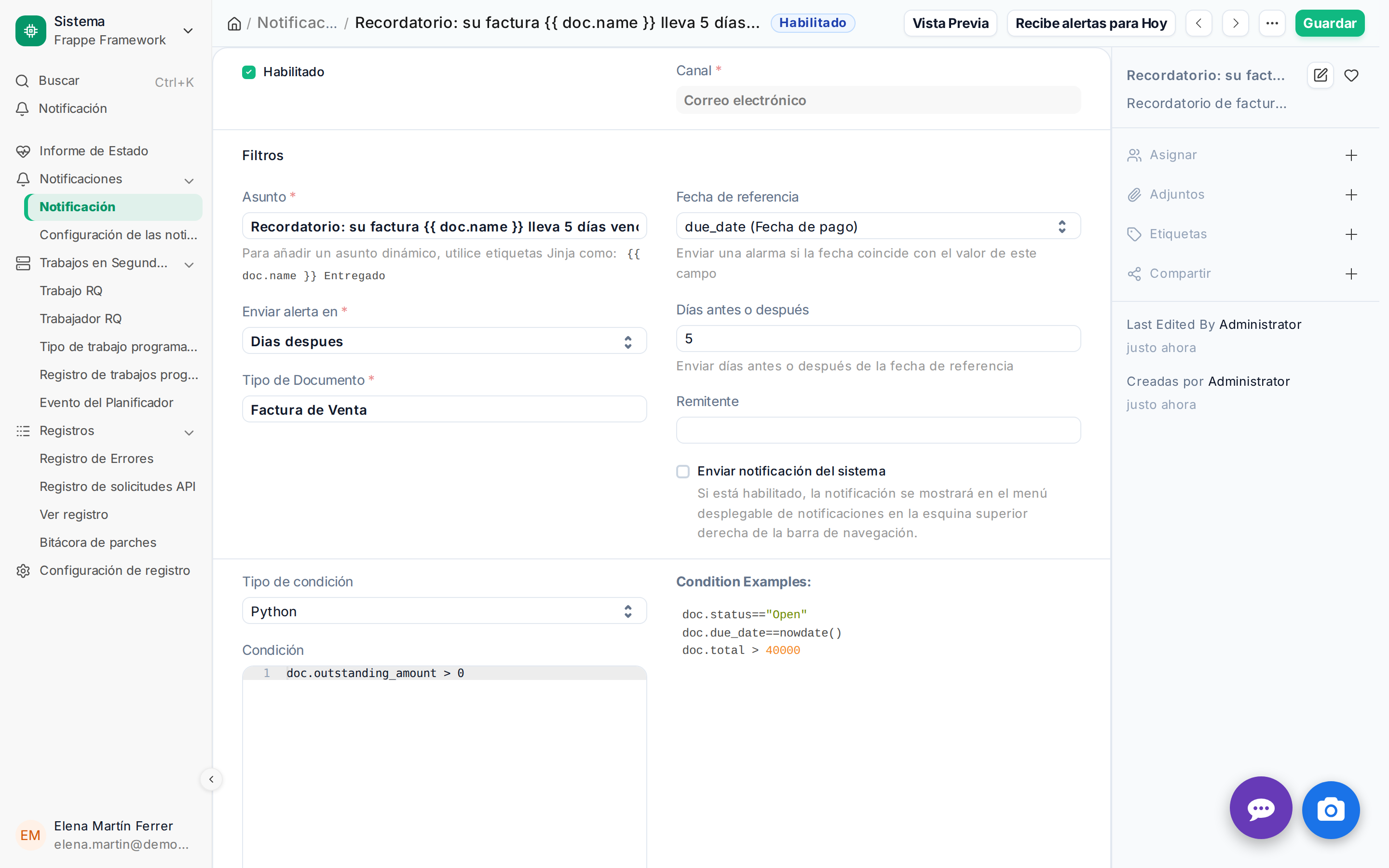Click the Tipo de Documento field
Viewport: 1389px width, 868px height.
[444, 409]
